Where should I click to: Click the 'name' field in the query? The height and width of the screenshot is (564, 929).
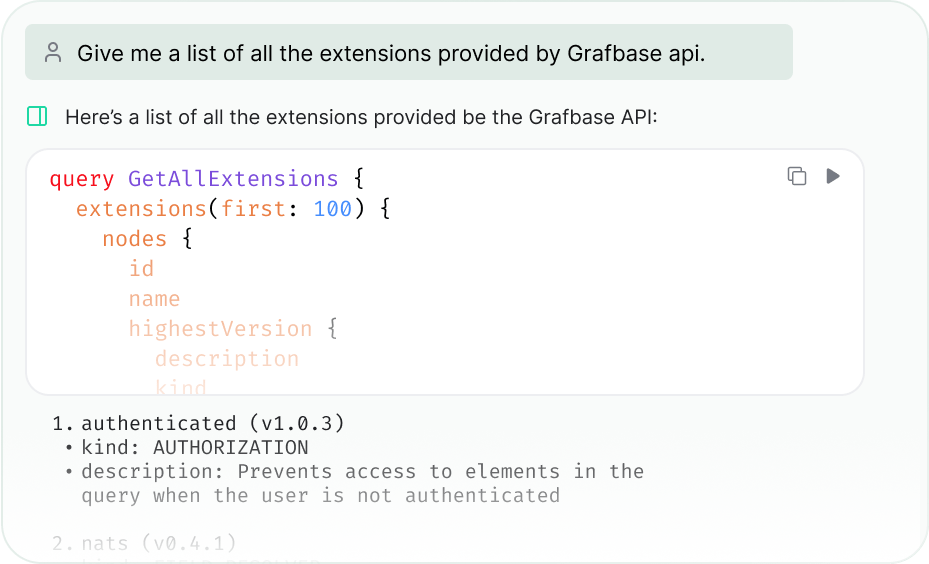point(154,299)
